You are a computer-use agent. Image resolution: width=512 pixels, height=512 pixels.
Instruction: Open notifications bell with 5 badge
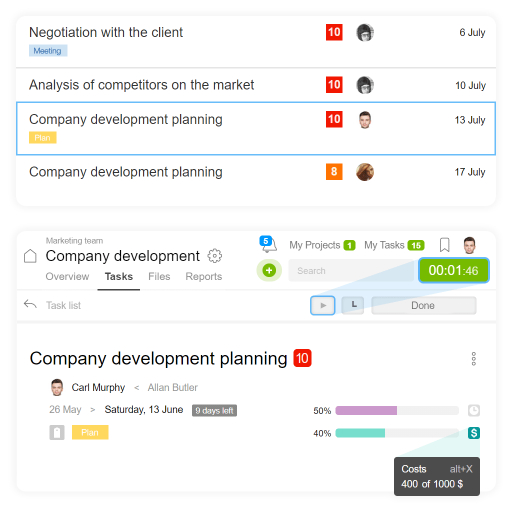click(x=269, y=244)
